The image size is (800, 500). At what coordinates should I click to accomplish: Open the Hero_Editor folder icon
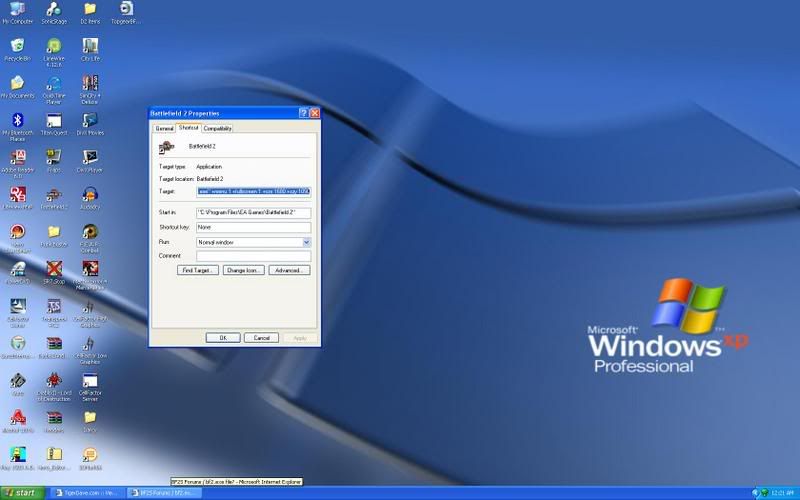(x=54, y=460)
